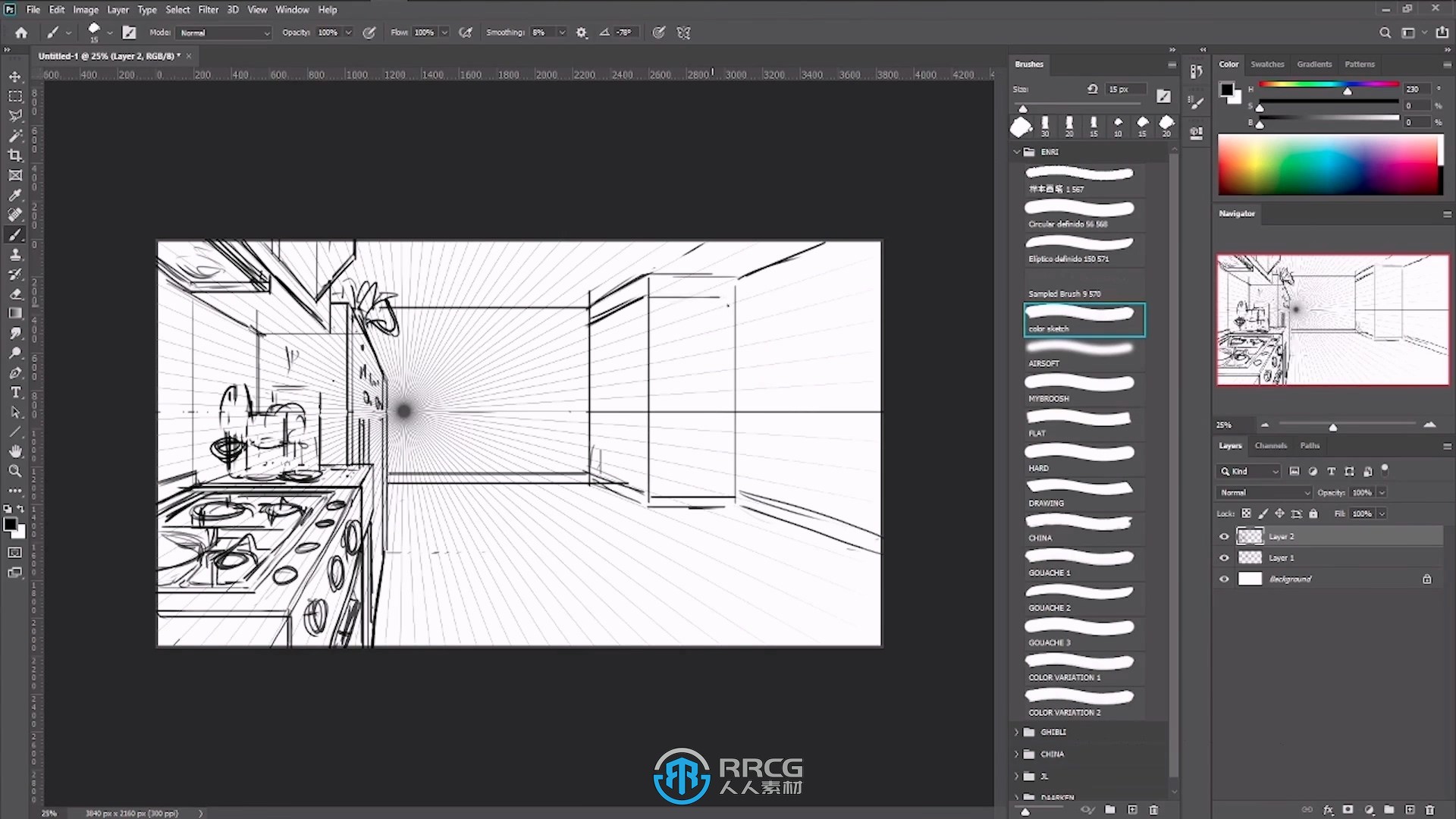Click the Home icon in options bar

click(21, 33)
